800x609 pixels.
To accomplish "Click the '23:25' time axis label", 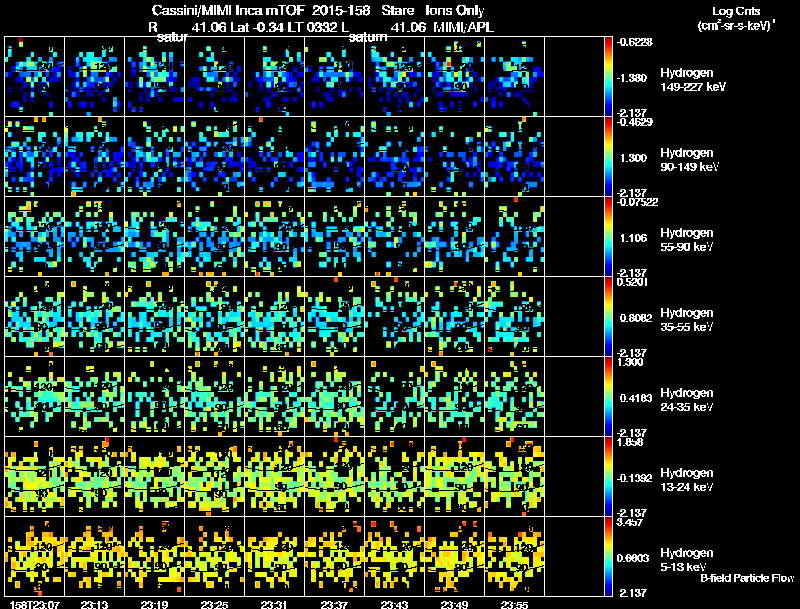I will click(x=214, y=605).
